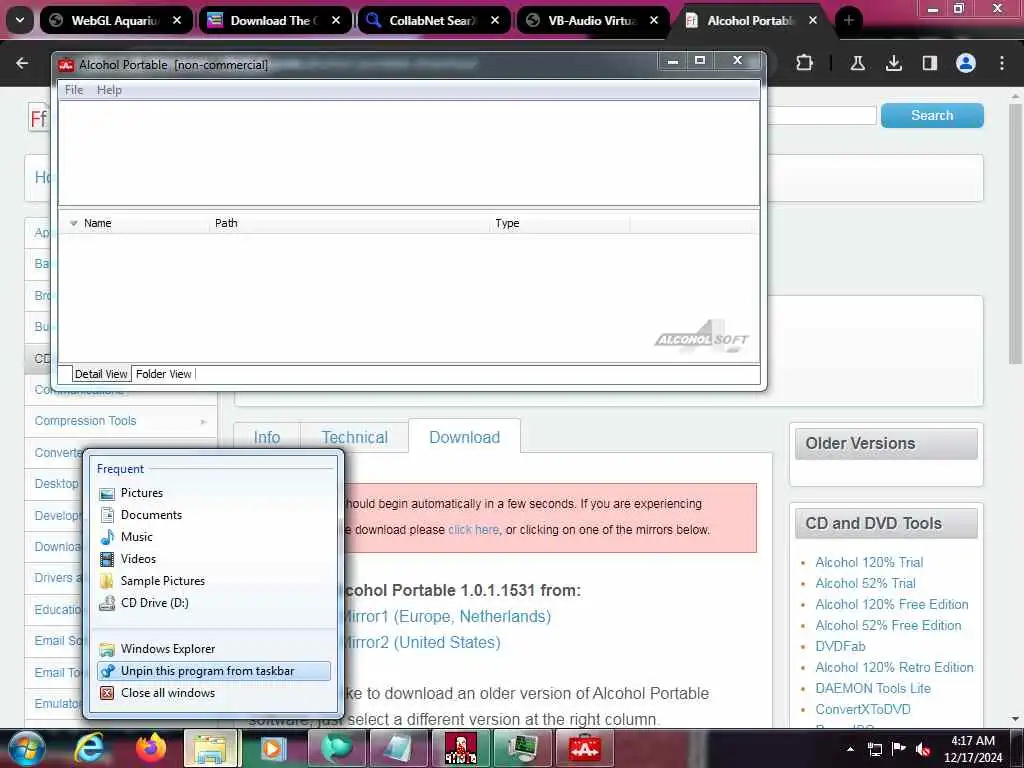Expand Compression Tools category arrow
This screenshot has width=1024, height=768.
tap(203, 422)
